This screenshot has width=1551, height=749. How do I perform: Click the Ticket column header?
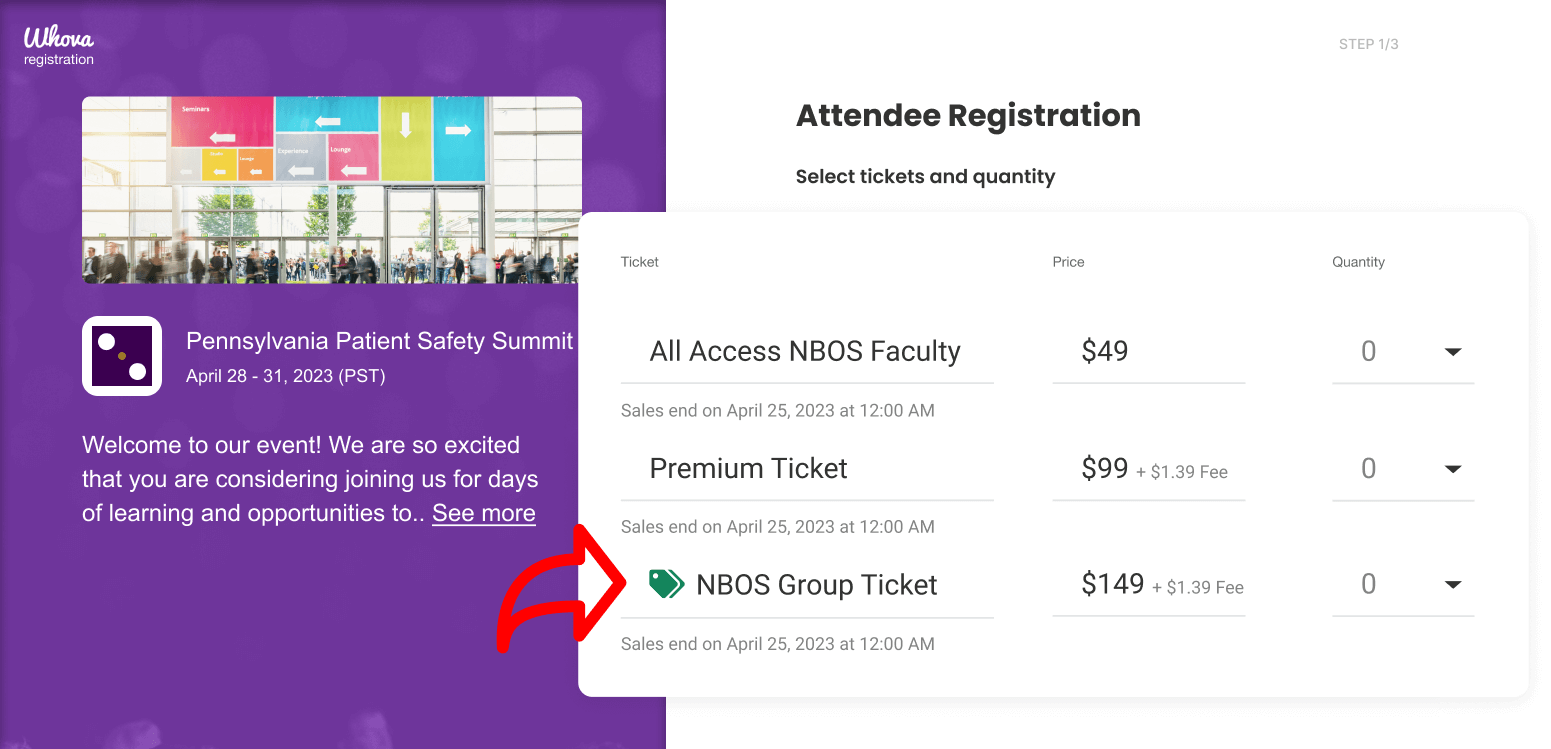click(x=640, y=262)
